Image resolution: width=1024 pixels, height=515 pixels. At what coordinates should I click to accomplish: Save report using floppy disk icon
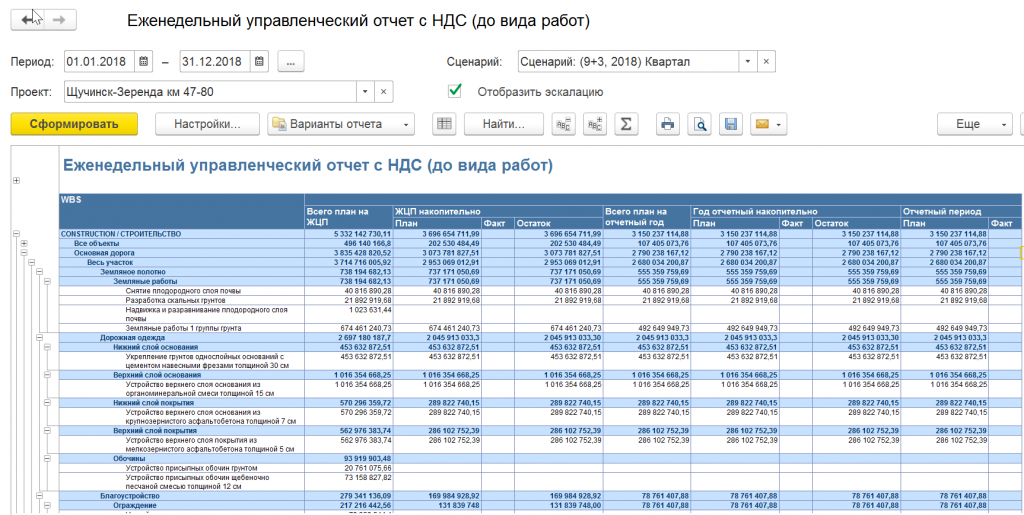pos(731,124)
